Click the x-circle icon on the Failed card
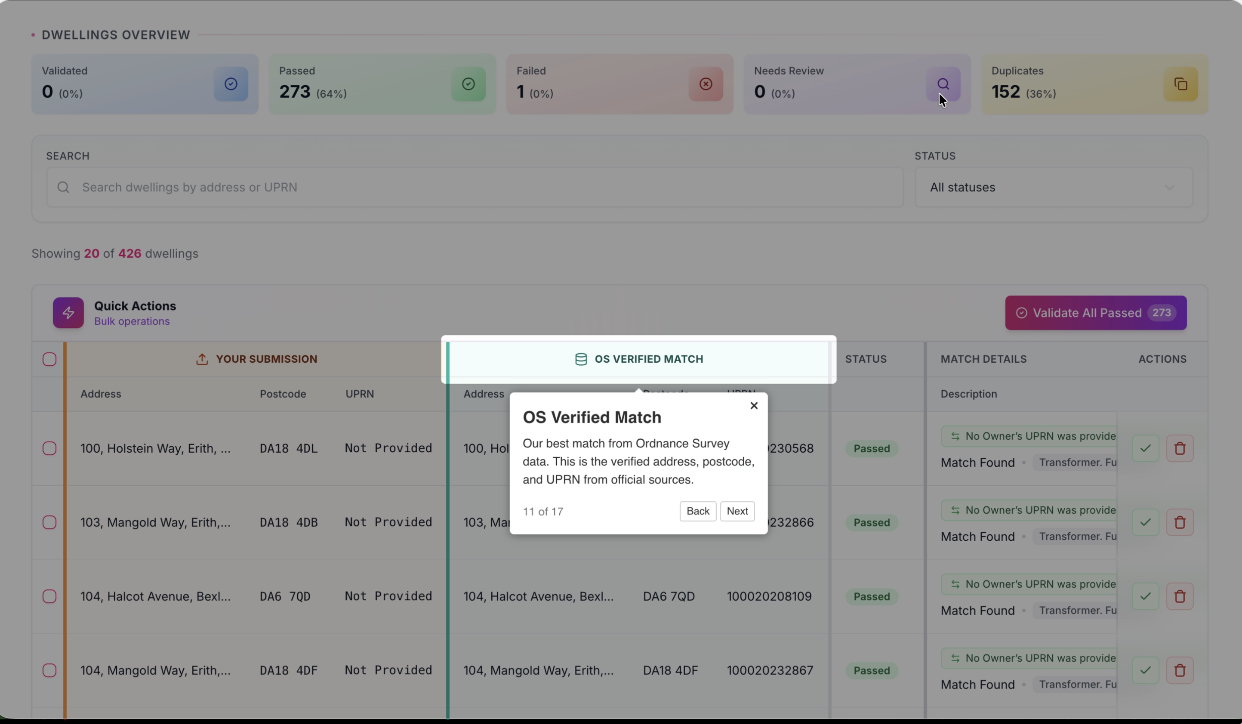 pyautogui.click(x=706, y=84)
